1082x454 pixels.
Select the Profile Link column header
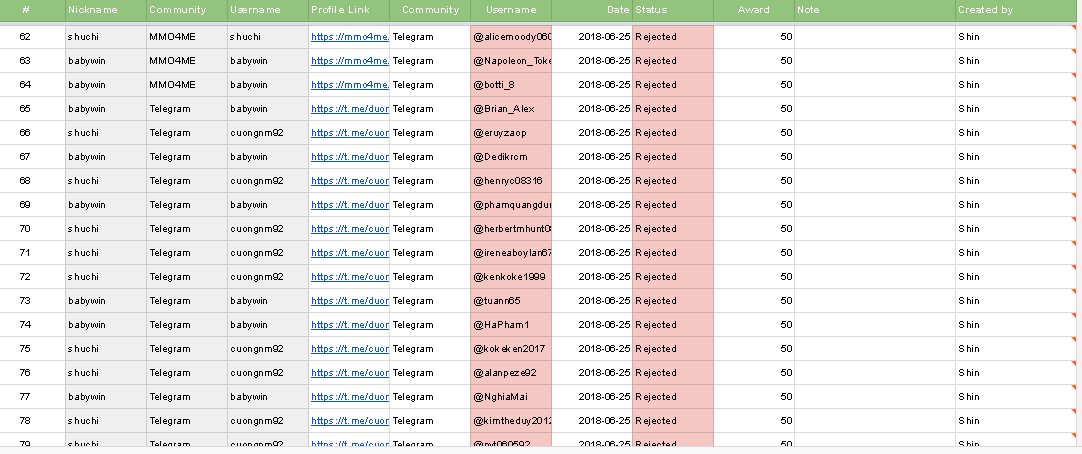[x=334, y=10]
